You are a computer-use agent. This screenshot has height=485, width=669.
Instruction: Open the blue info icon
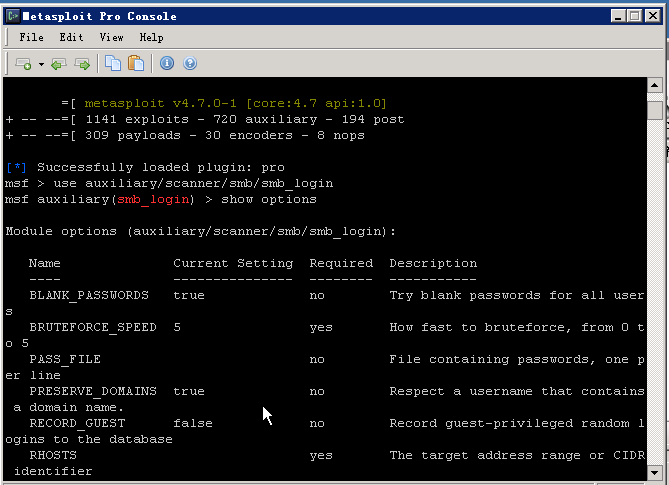click(167, 63)
